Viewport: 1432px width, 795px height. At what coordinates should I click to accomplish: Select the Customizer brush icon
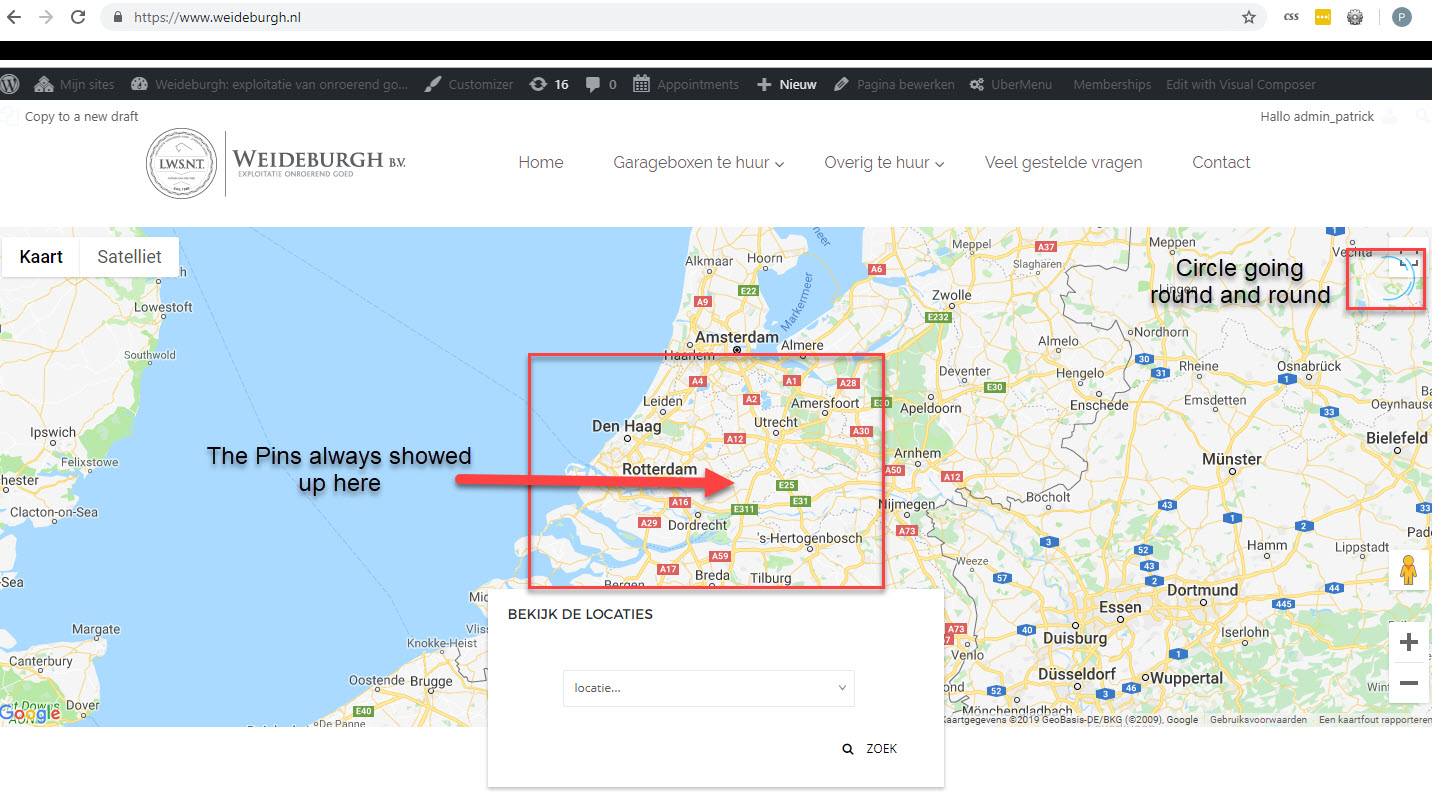[432, 84]
